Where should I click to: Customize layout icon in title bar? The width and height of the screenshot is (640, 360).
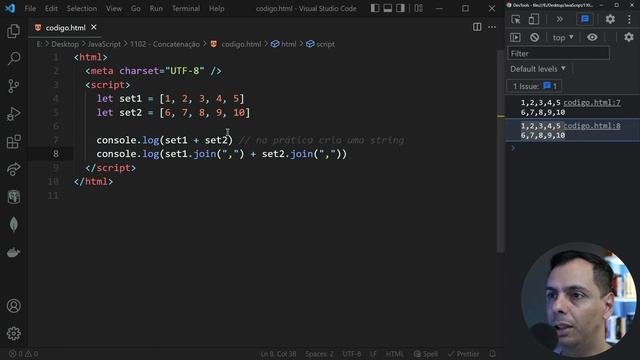click(419, 8)
